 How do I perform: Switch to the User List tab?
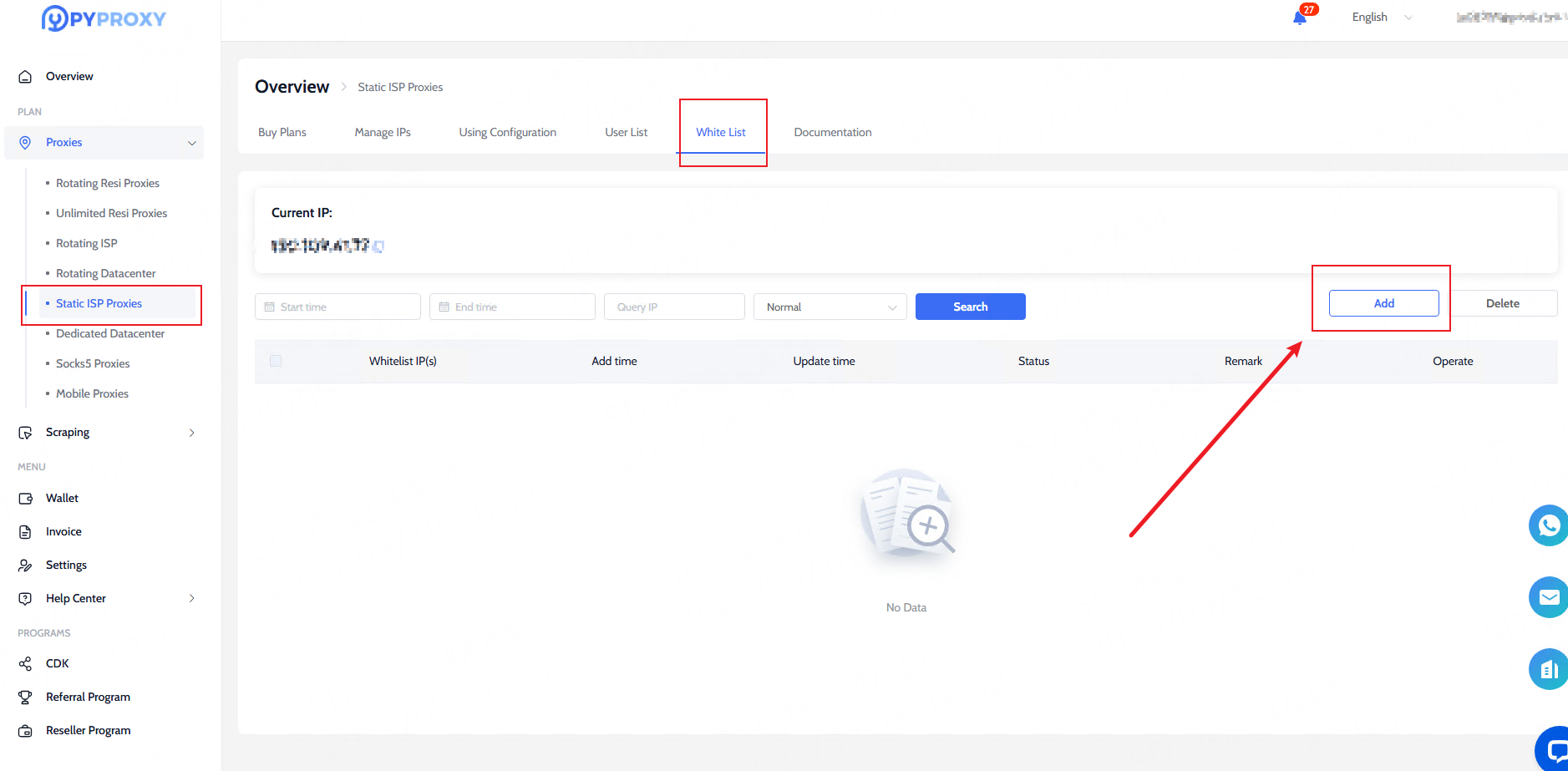(x=626, y=132)
